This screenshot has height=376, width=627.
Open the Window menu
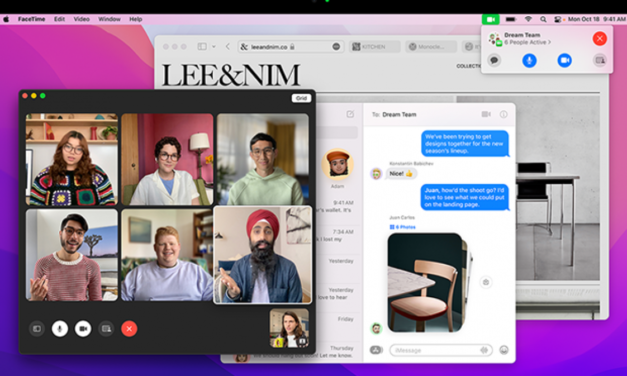109,19
